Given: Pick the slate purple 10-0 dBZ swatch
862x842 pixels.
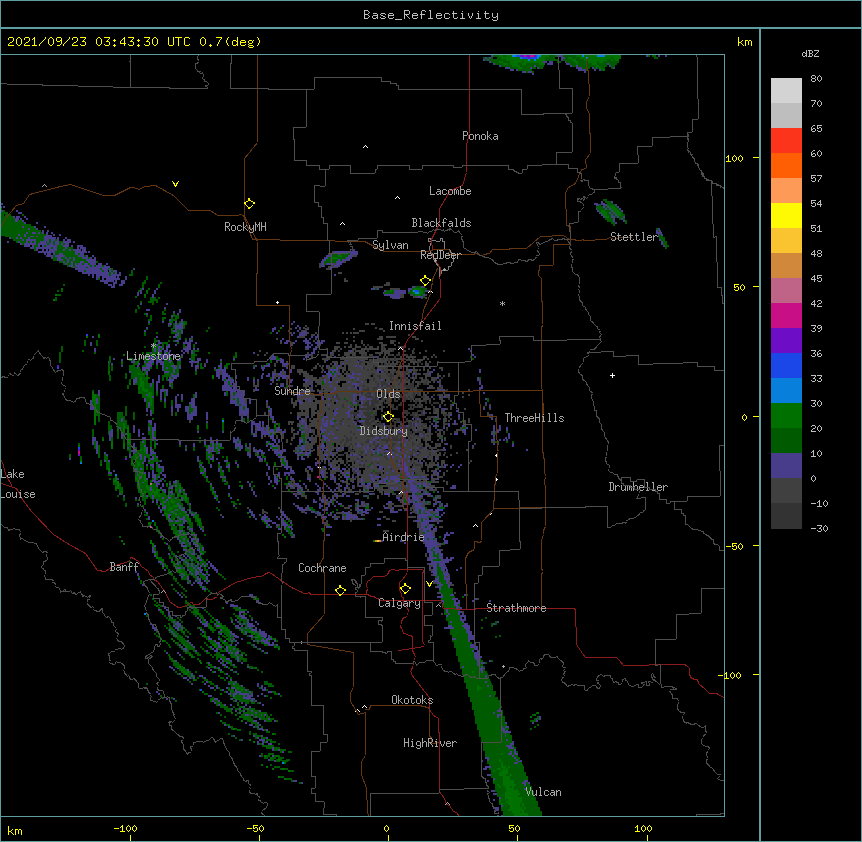Looking at the screenshot, I should click(x=786, y=466).
